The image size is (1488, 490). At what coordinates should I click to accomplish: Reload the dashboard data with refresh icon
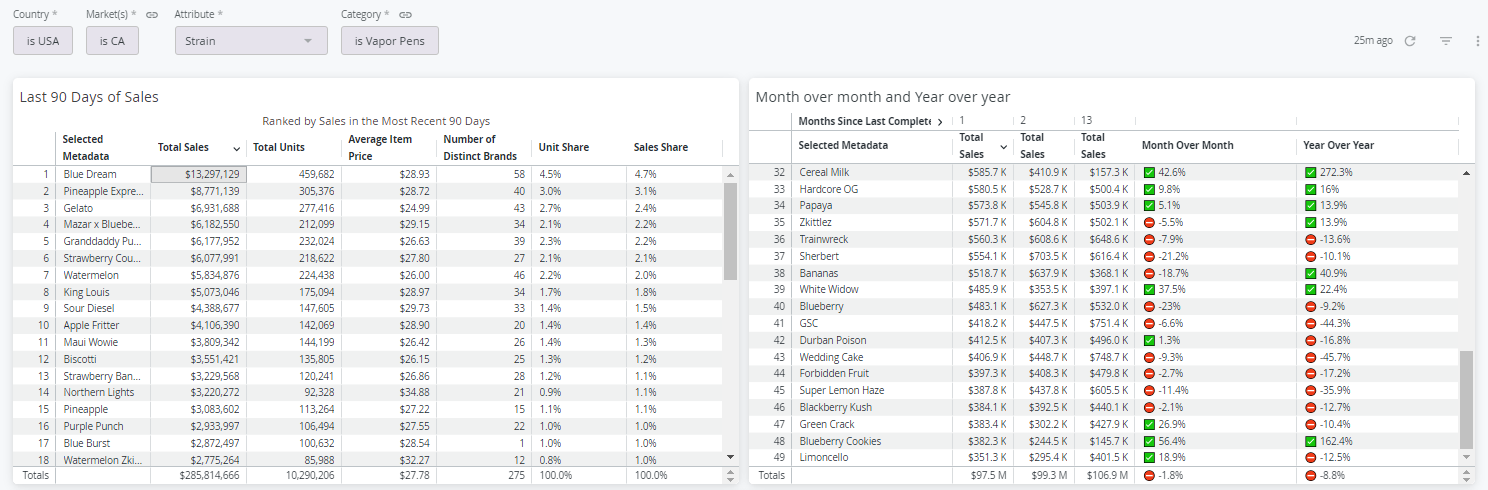point(1410,41)
